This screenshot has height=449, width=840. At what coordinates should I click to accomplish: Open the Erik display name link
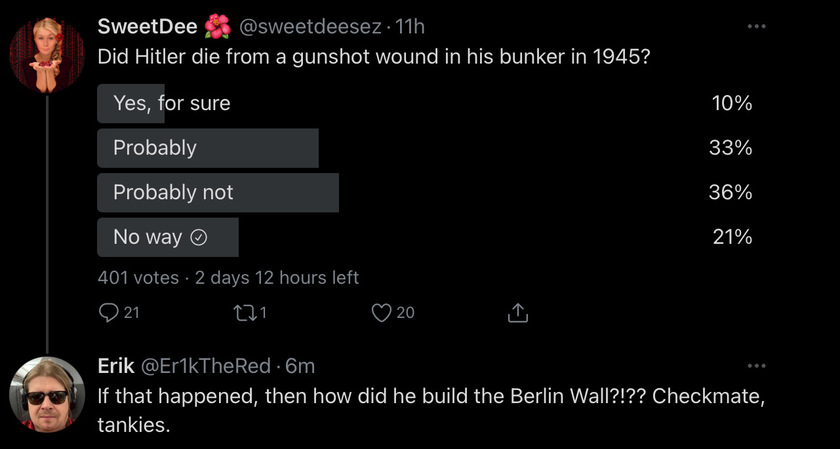click(x=116, y=366)
